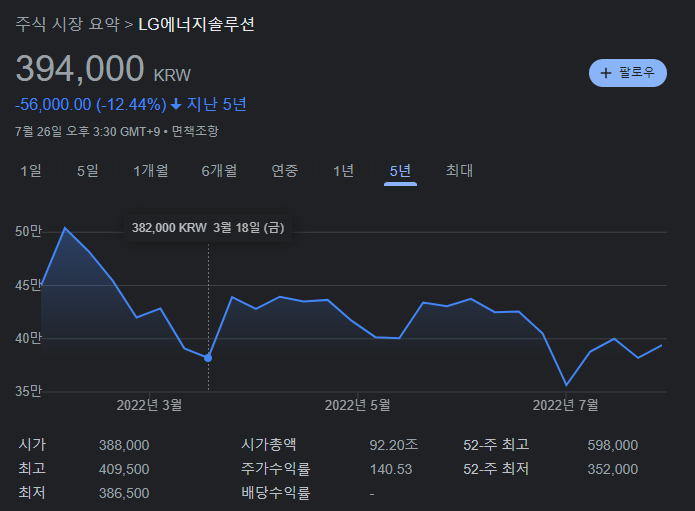Select the 5일 range tab
The height and width of the screenshot is (511, 695).
coord(88,171)
